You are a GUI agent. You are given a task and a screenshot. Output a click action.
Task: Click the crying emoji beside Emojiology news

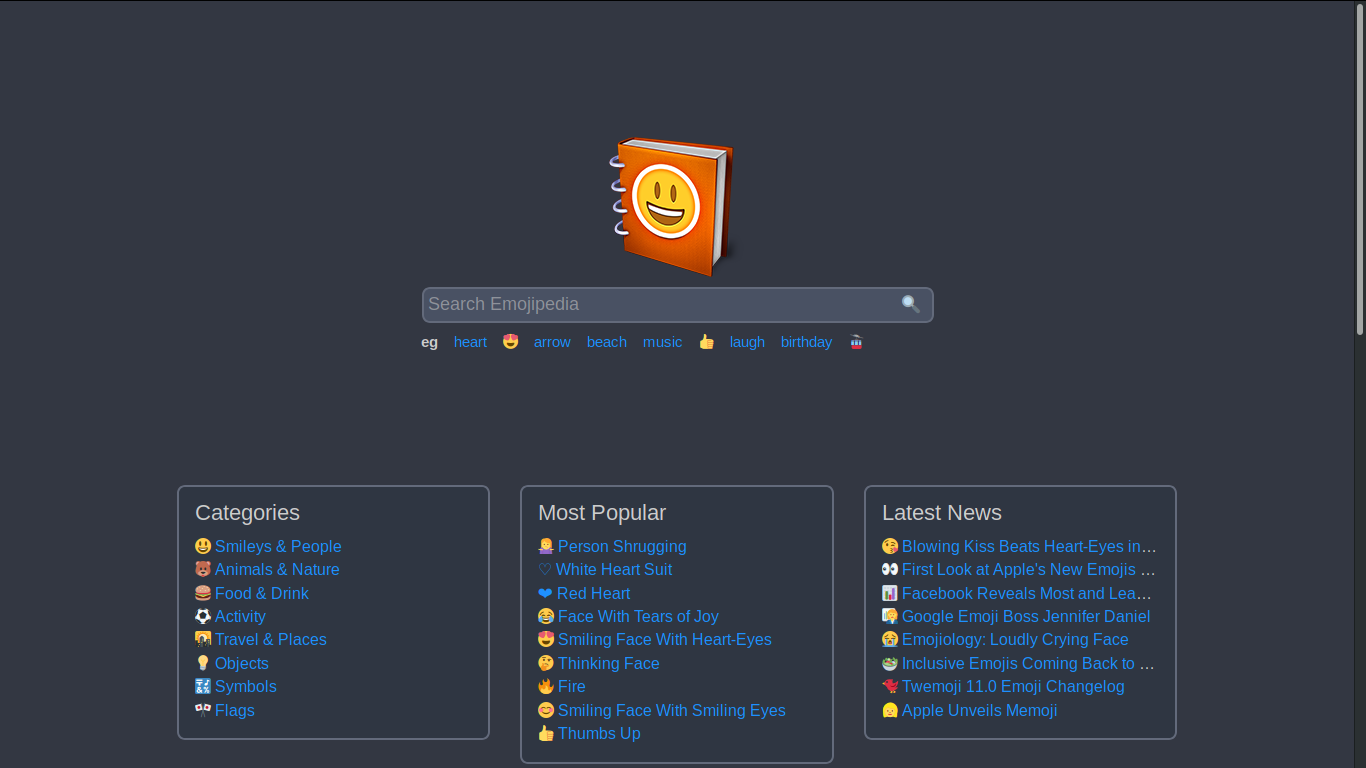pyautogui.click(x=890, y=639)
